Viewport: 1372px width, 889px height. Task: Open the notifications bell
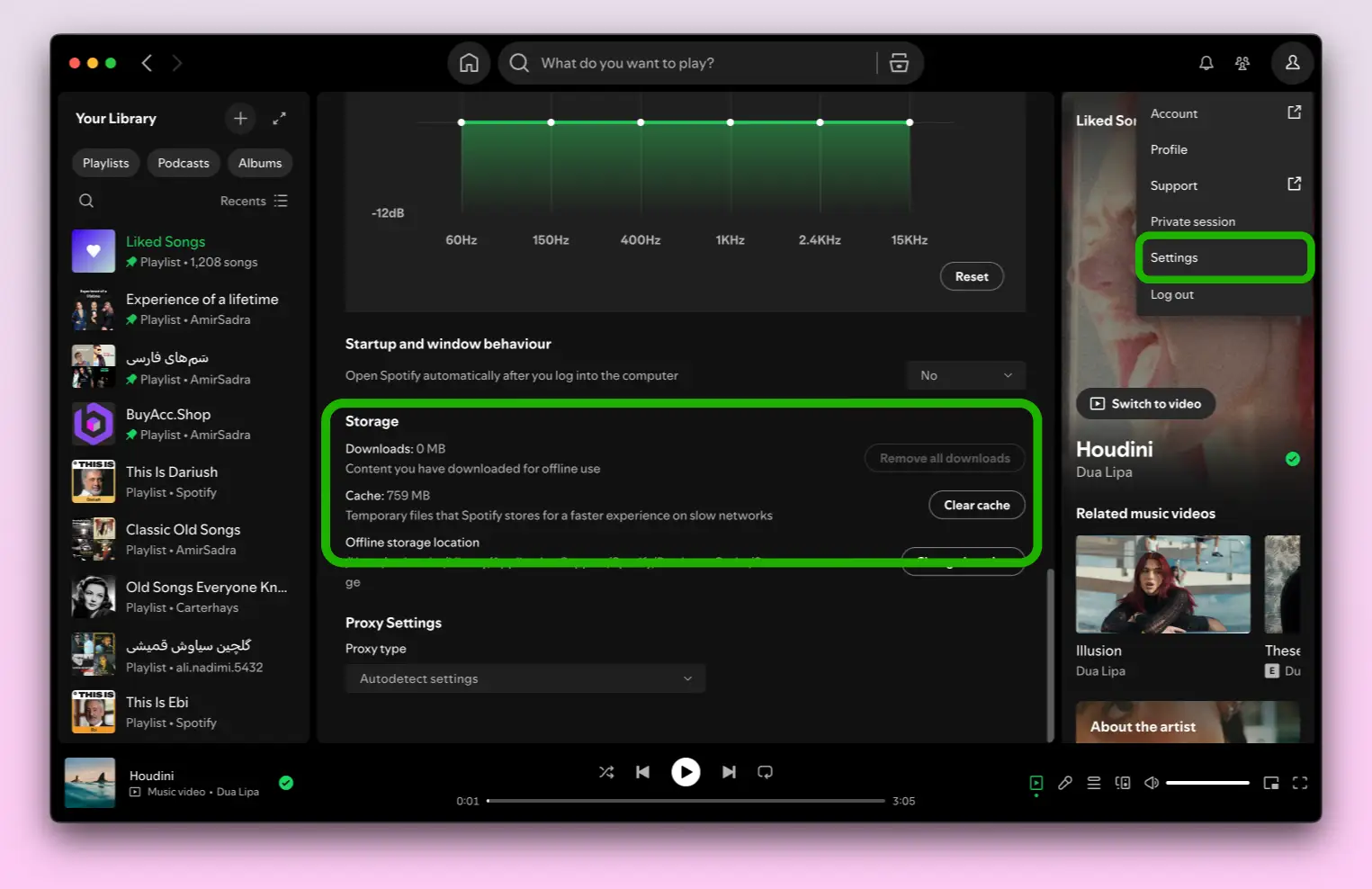(1206, 63)
